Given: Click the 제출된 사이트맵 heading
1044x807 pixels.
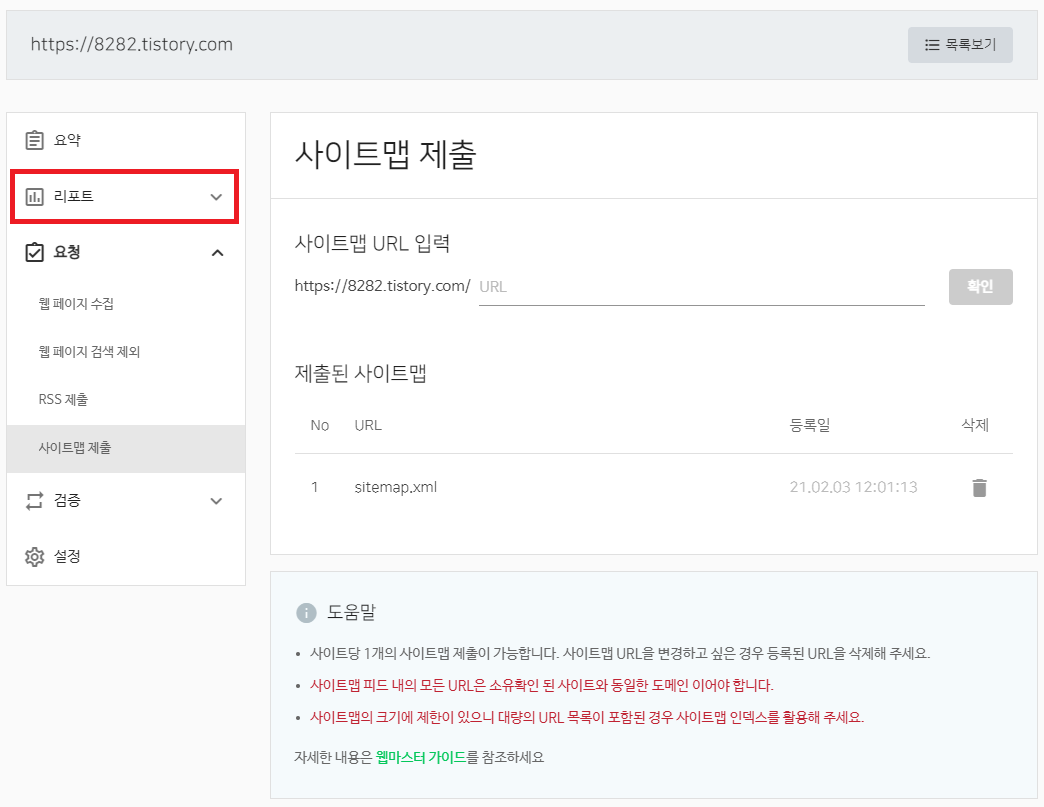Looking at the screenshot, I should tap(360, 374).
